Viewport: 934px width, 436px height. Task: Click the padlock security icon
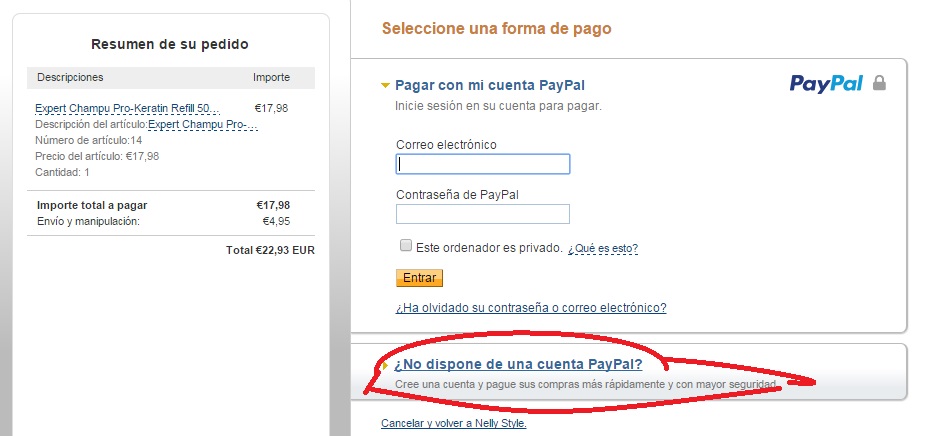pos(879,83)
